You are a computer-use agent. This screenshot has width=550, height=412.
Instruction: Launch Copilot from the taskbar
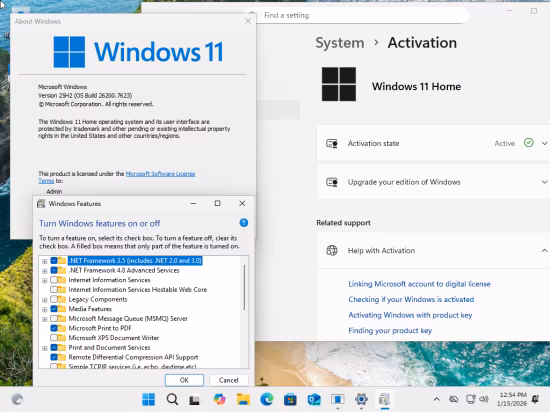220,399
